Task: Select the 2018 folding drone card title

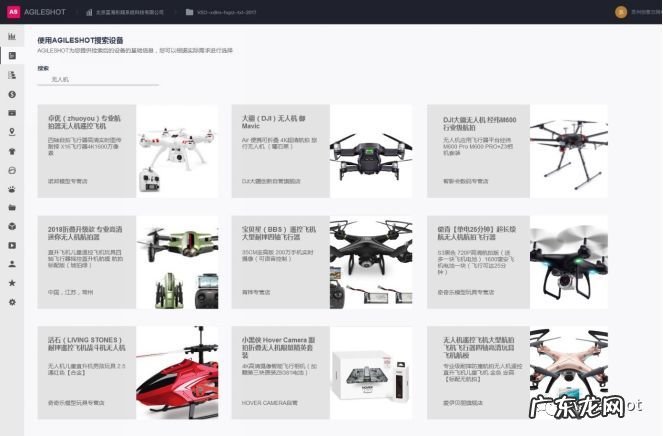Action: (x=85, y=233)
